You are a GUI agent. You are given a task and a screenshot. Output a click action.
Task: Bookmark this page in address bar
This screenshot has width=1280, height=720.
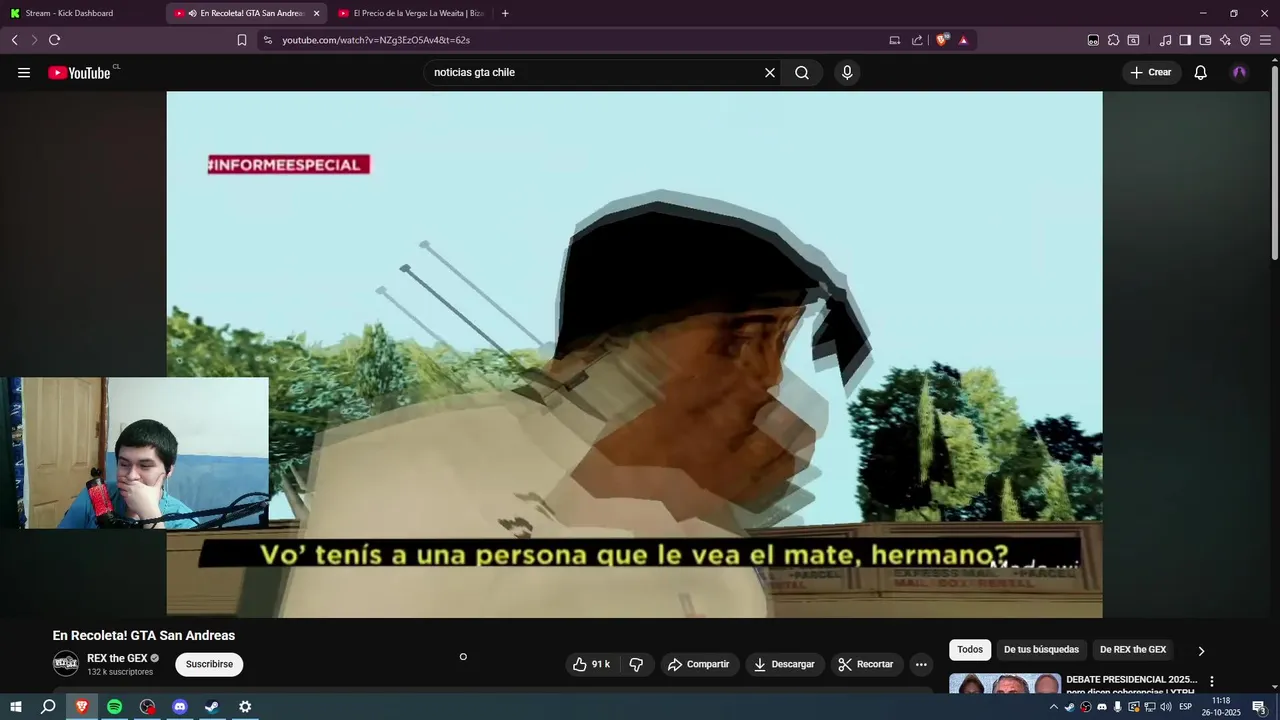click(242, 40)
